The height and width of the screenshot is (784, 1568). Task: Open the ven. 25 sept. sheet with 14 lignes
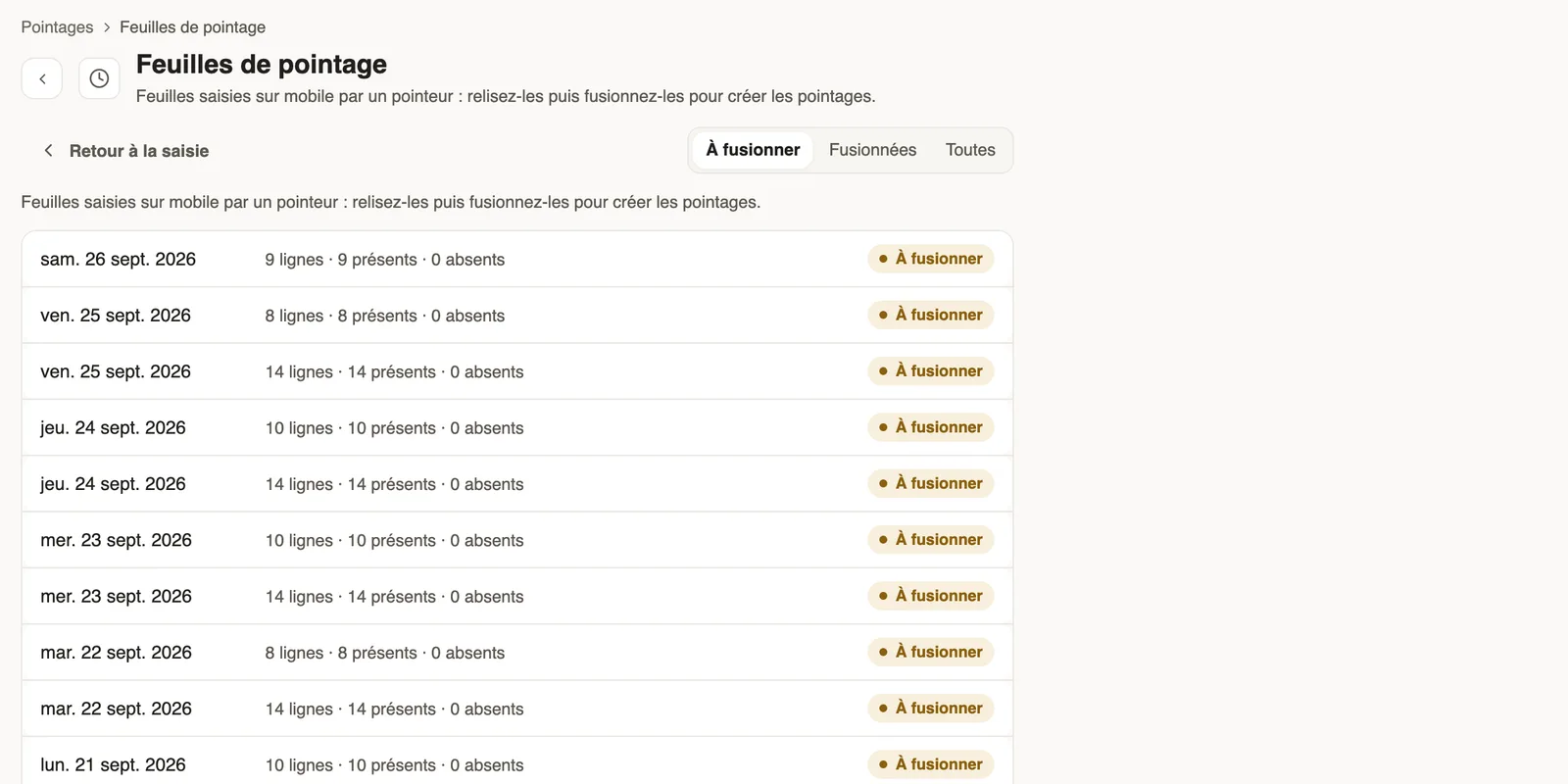point(516,371)
